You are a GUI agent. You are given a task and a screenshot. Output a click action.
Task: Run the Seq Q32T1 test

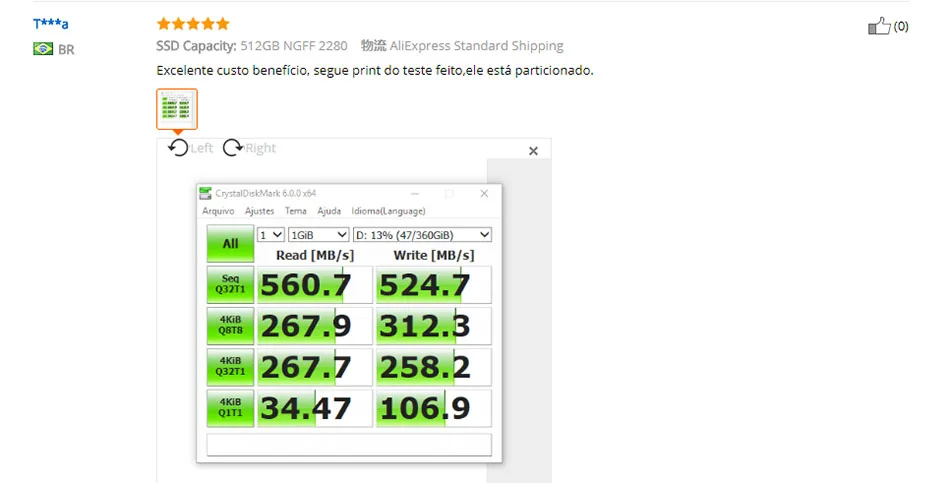click(x=230, y=284)
